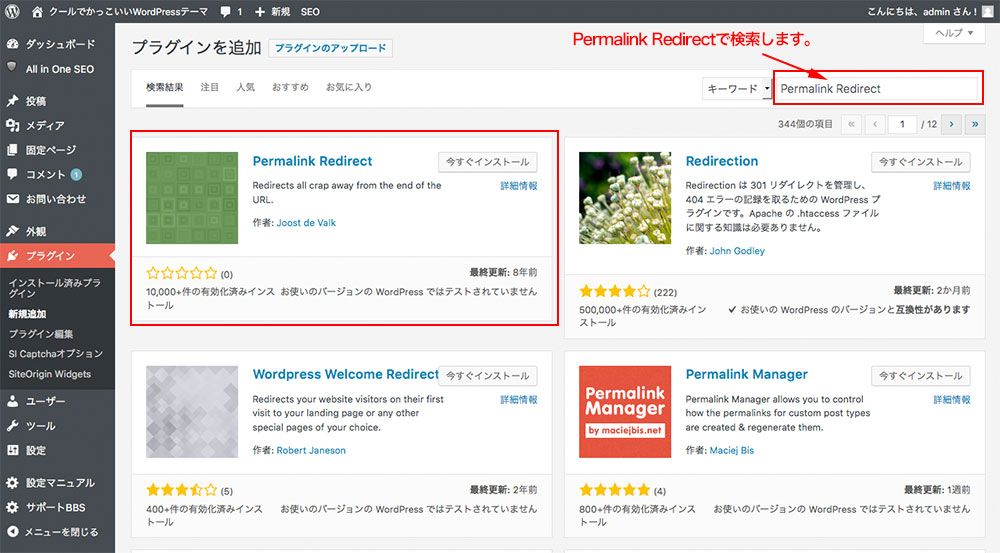Click the Wordpress Welcome Redirect gray thumbnail
1000x553 pixels.
192,411
